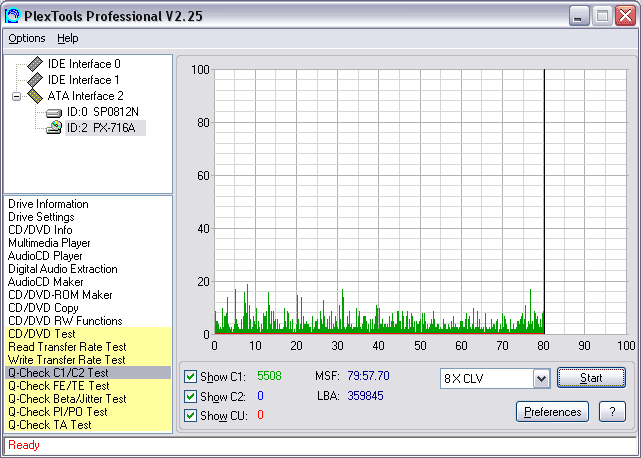Image resolution: width=641 pixels, height=458 pixels.
Task: Open Multimedia Player
Action: (x=49, y=243)
